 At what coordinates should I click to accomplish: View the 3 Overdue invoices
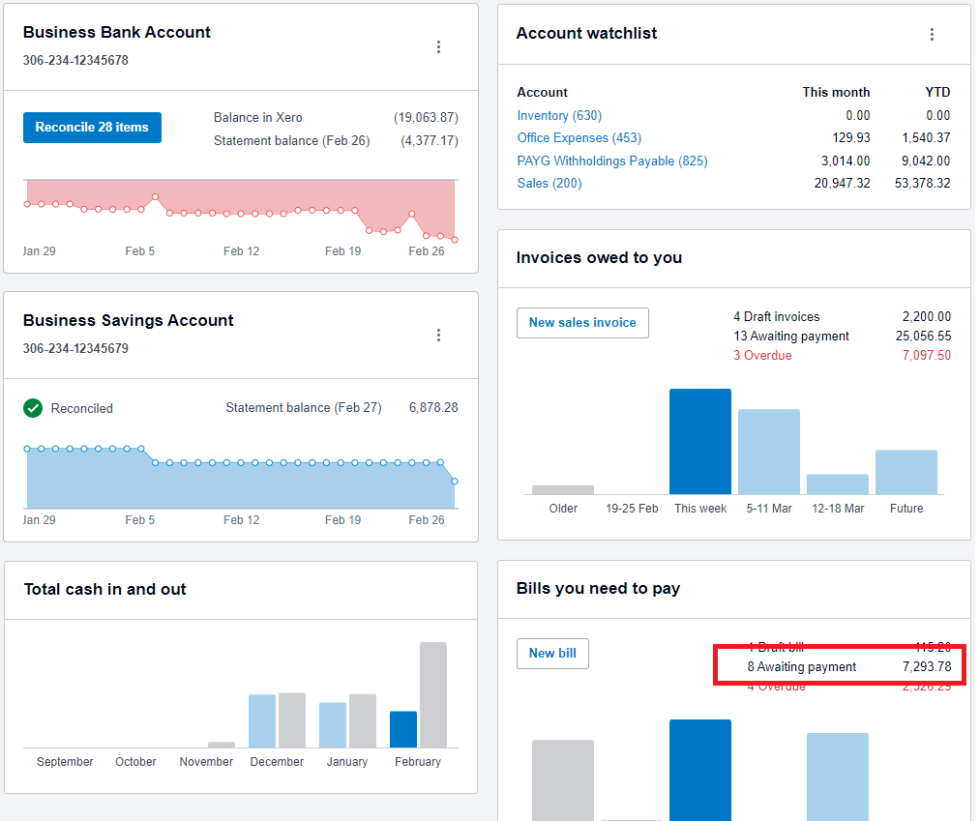[762, 355]
